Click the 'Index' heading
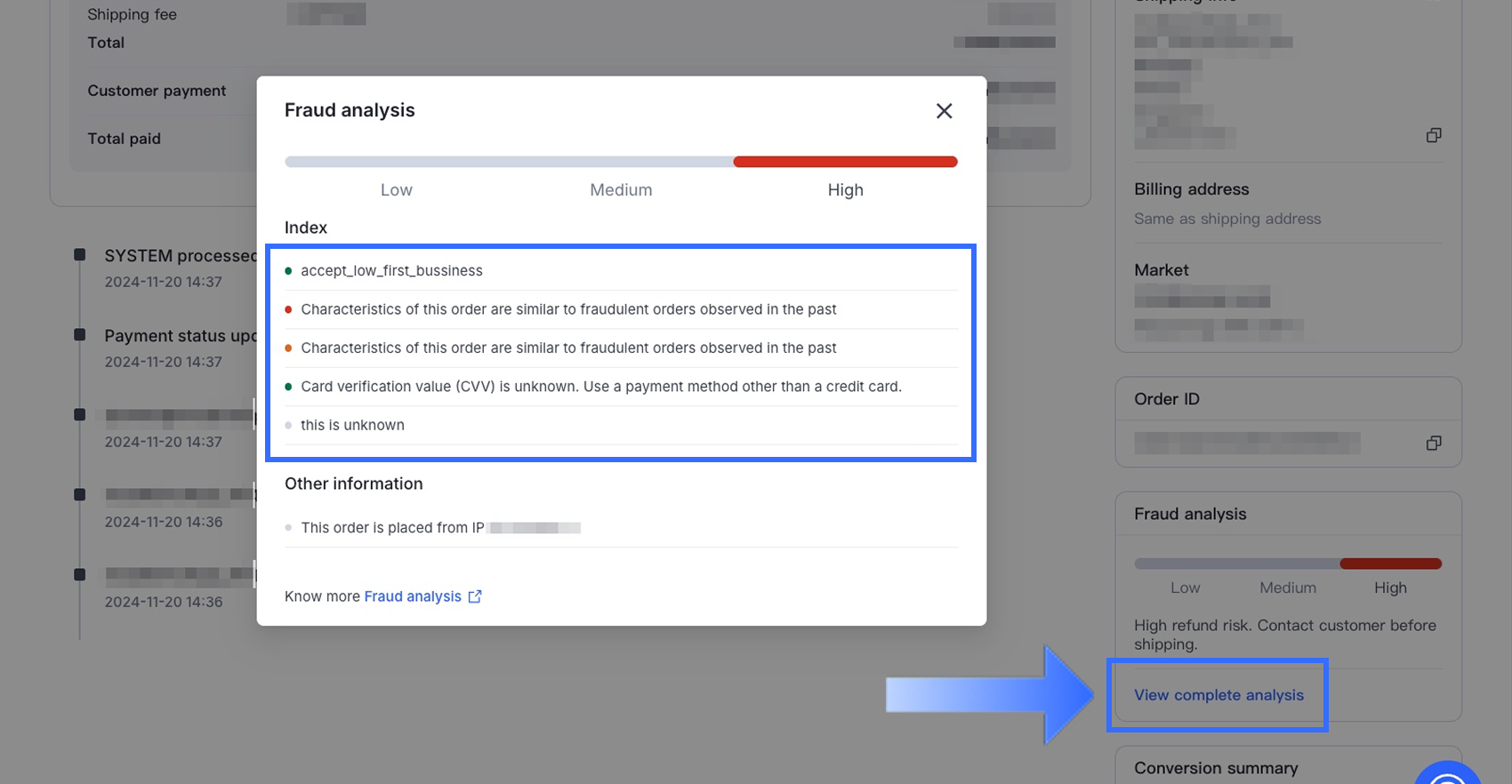1512x784 pixels. coord(306,228)
